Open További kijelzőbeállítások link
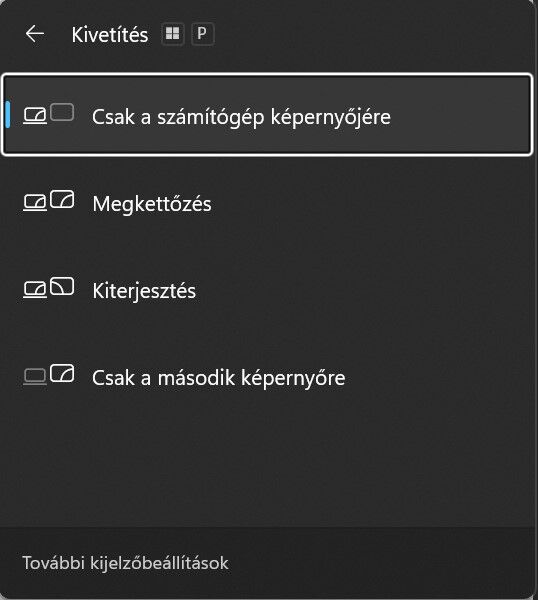Viewport: 538px width, 600px height. tap(126, 563)
